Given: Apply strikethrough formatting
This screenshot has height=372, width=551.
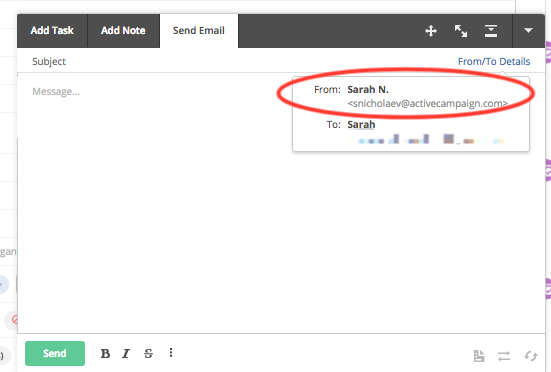Looking at the screenshot, I should pos(148,354).
